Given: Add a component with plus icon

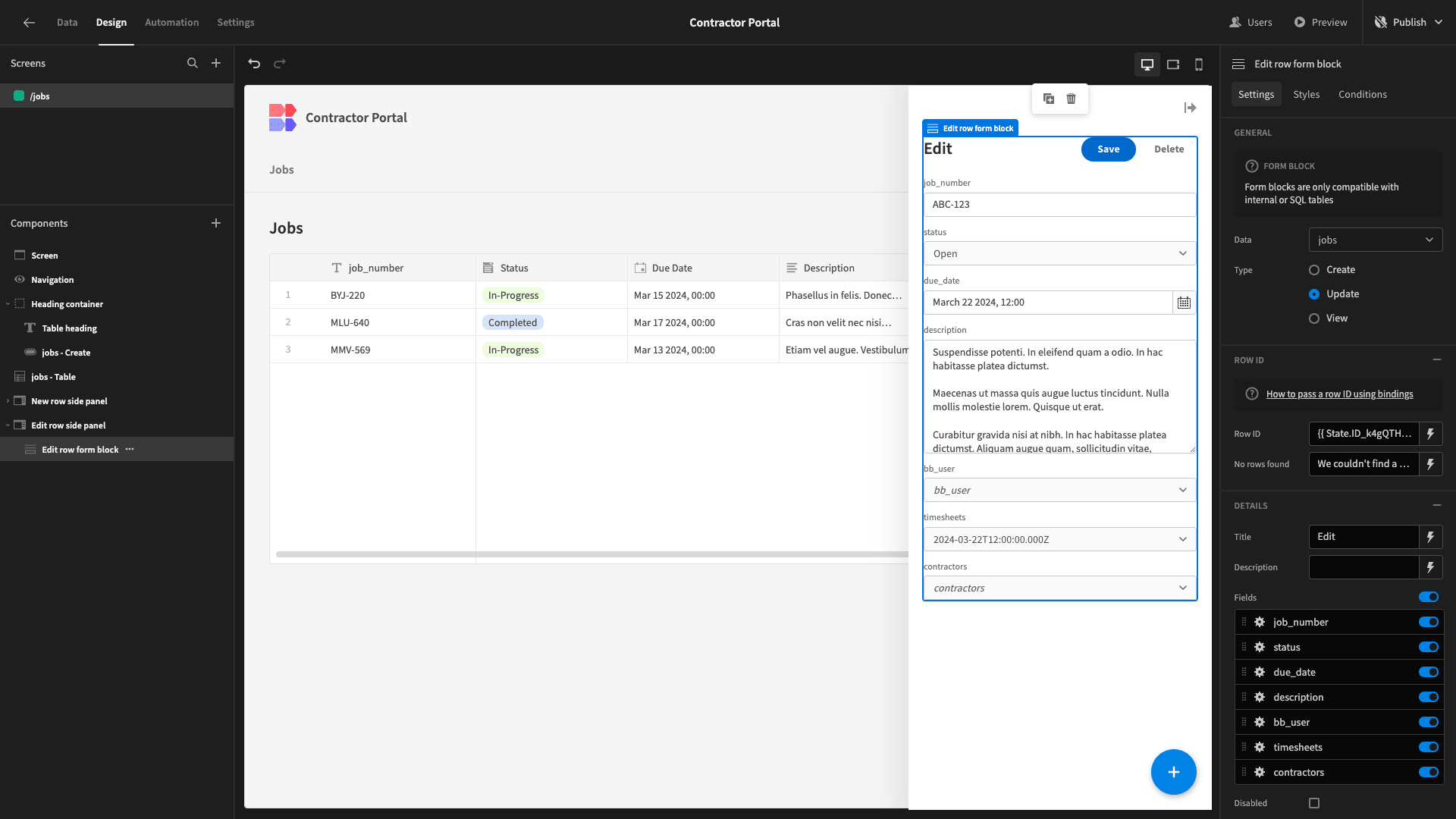Looking at the screenshot, I should tap(216, 223).
